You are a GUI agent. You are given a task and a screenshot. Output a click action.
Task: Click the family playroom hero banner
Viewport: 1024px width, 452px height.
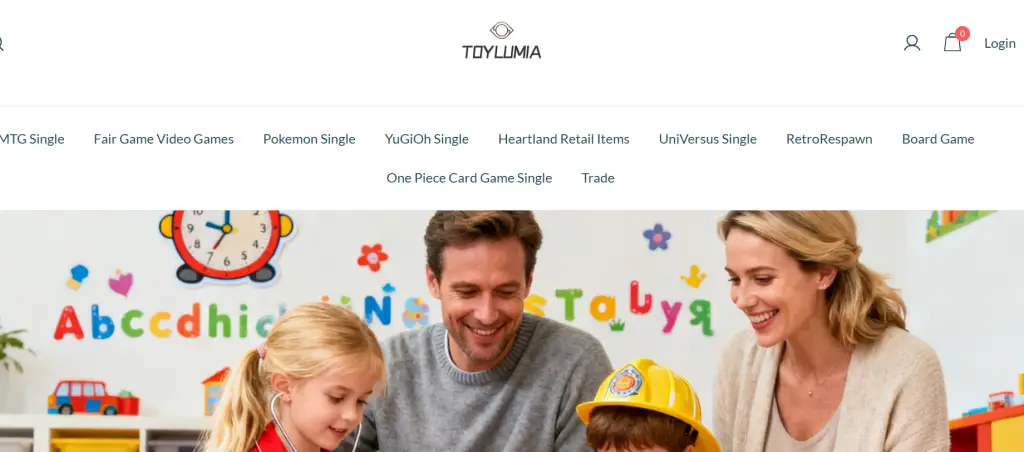point(512,331)
